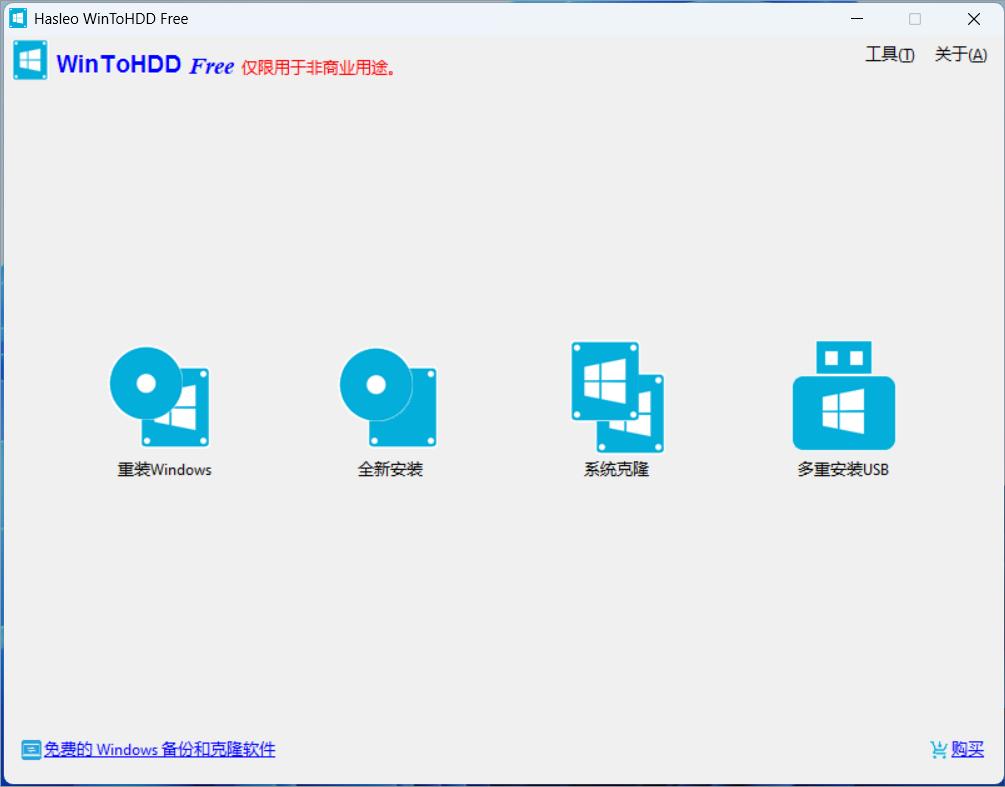Begin cloning via the 系统克隆 label
This screenshot has height=787, width=1005.
click(615, 468)
